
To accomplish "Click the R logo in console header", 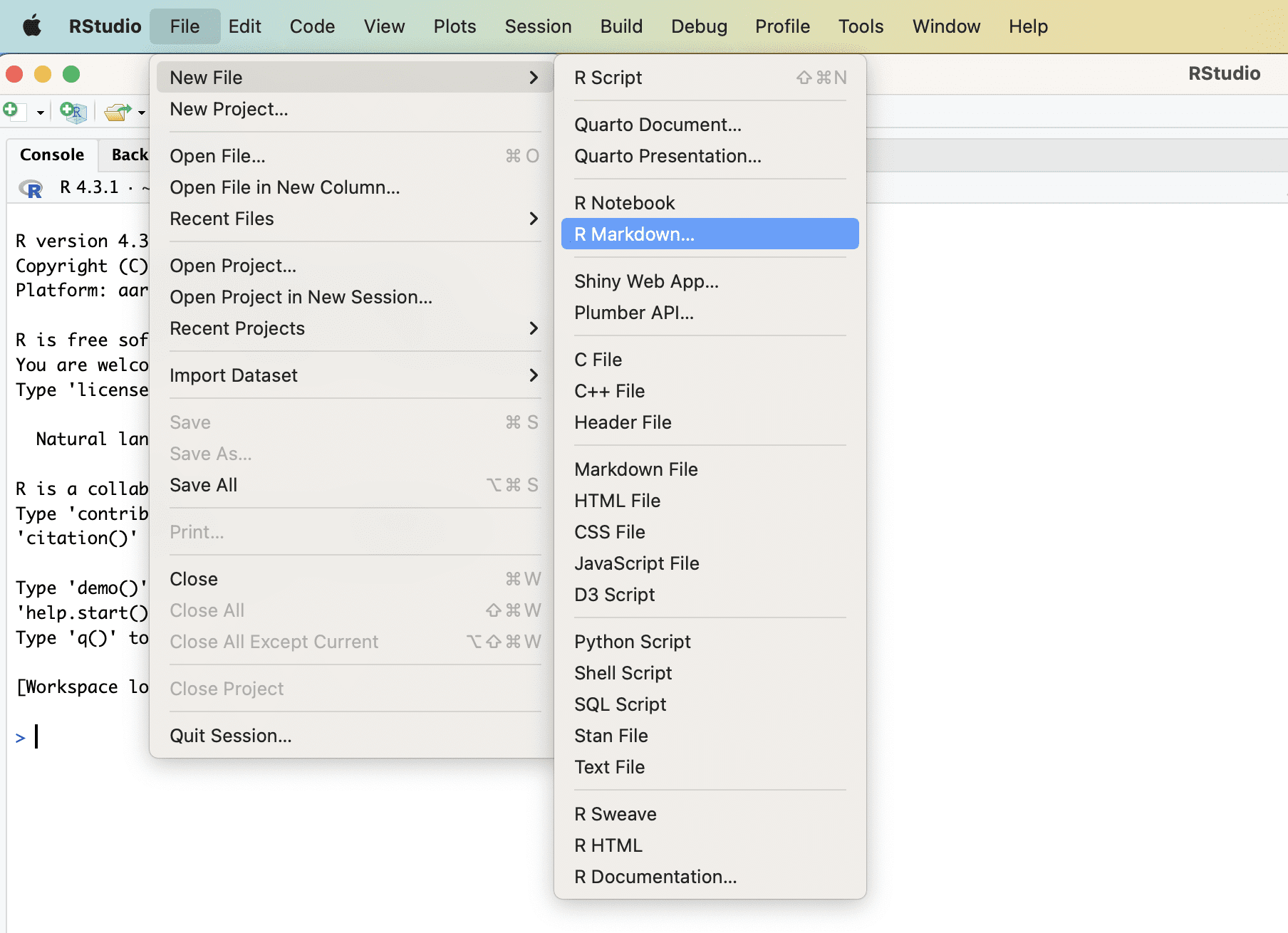I will (31, 189).
